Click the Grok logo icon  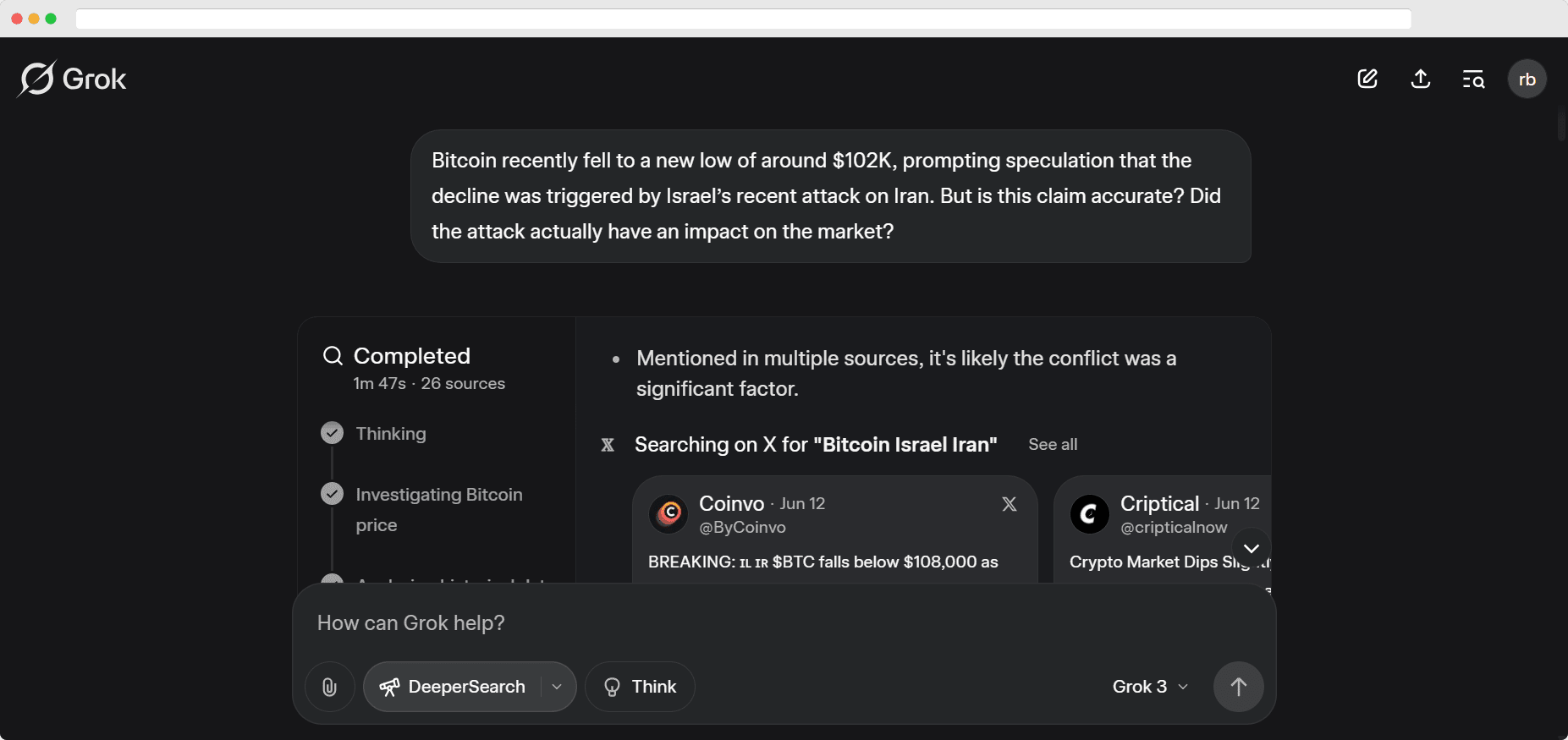[x=37, y=79]
